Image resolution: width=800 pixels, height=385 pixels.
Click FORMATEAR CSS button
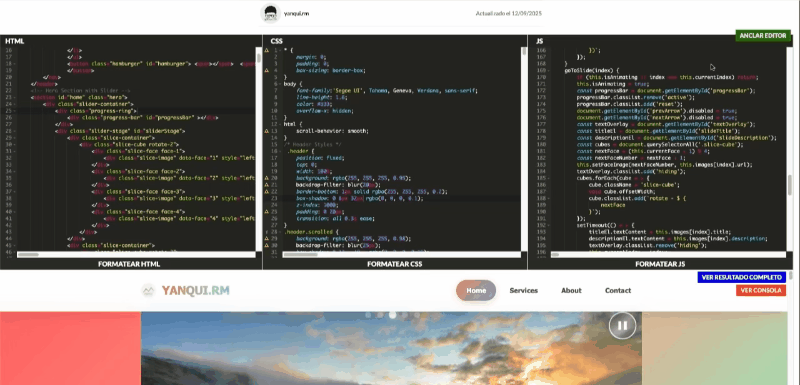[395, 264]
